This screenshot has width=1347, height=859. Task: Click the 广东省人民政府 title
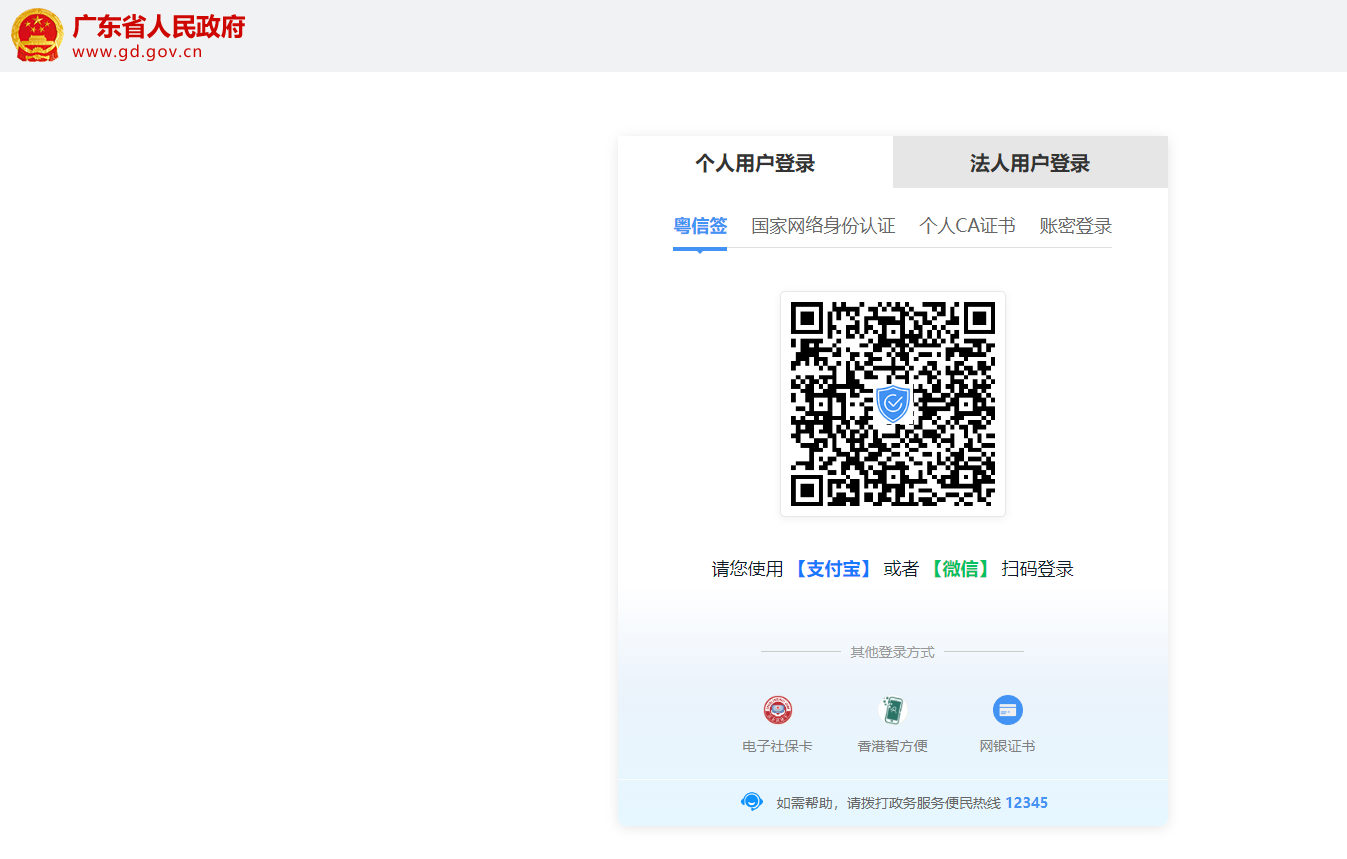pyautogui.click(x=158, y=27)
